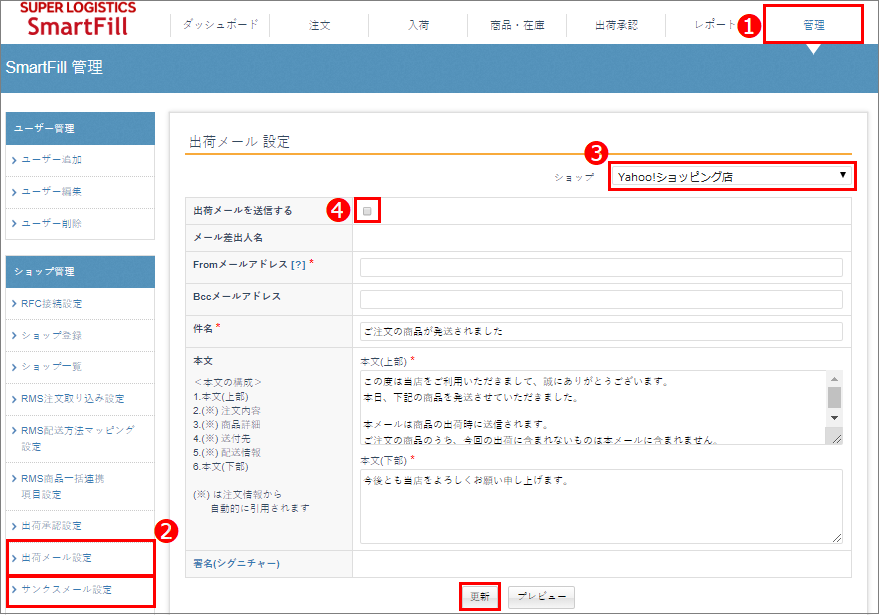Click the 件名 subject text field
This screenshot has width=879, height=615.
point(600,331)
